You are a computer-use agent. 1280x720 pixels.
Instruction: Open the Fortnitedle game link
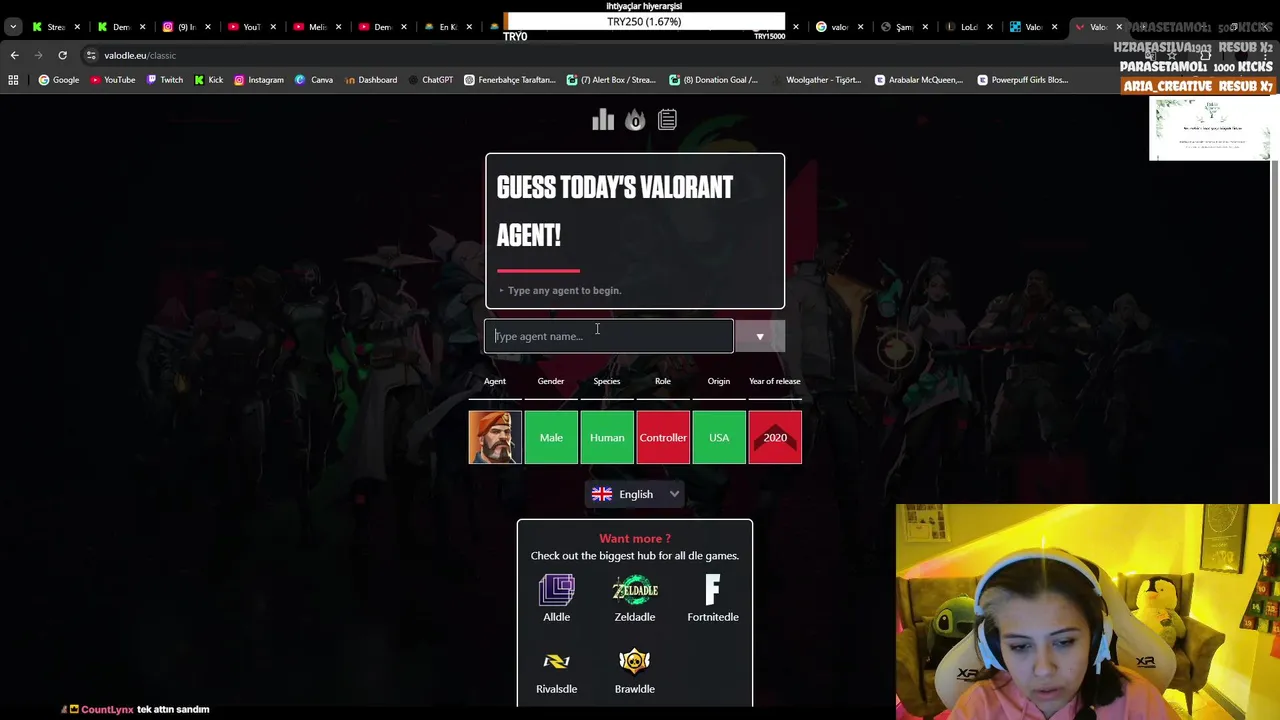pyautogui.click(x=713, y=598)
